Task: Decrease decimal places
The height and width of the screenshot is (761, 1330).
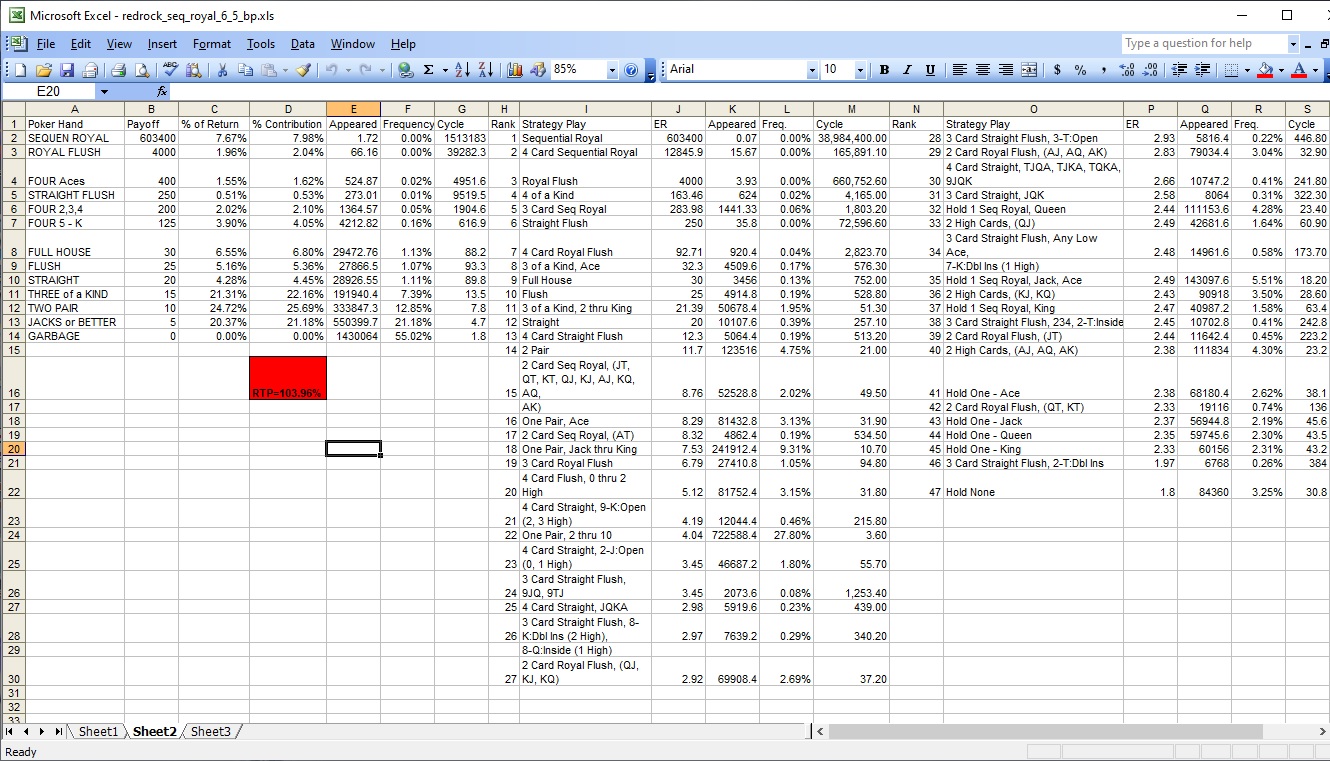Action: (x=1150, y=70)
